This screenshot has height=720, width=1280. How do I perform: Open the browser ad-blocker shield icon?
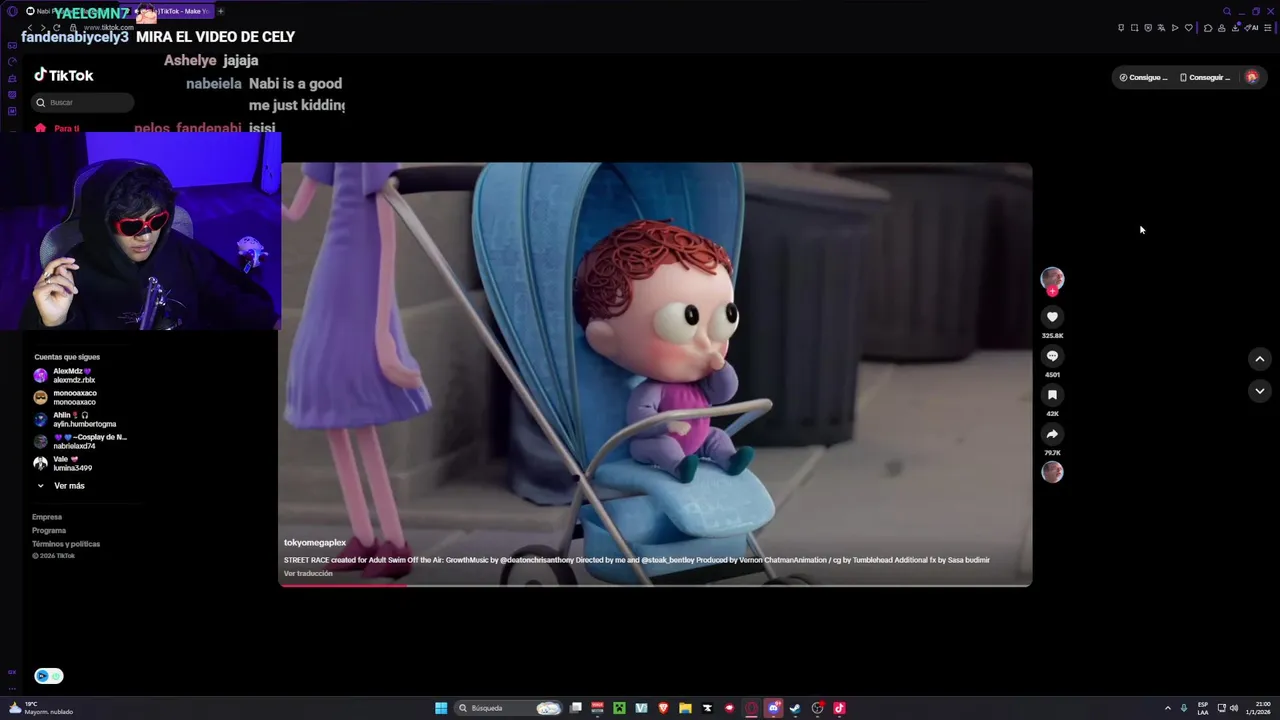(1148, 28)
